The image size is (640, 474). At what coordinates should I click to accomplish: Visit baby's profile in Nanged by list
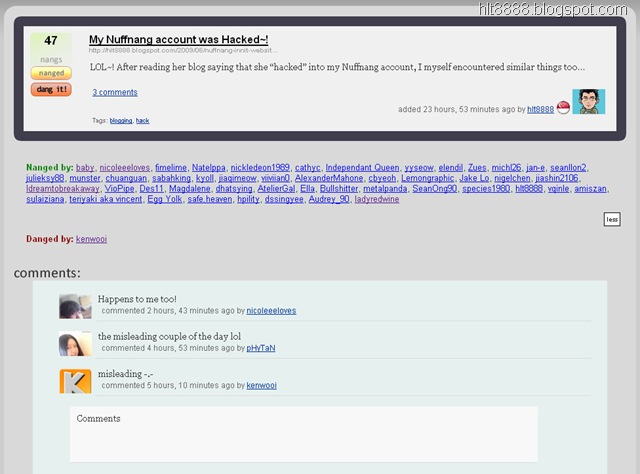pos(85,167)
